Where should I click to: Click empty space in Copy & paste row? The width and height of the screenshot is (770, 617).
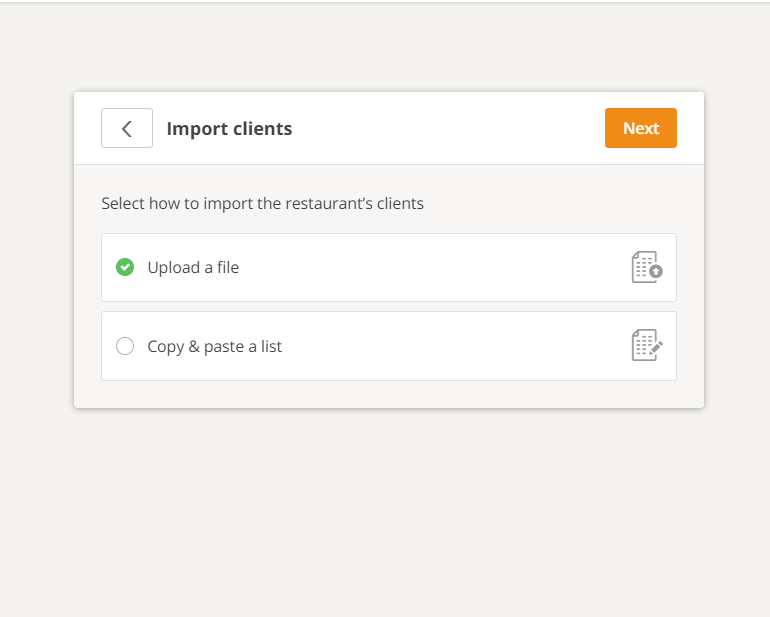click(x=450, y=346)
